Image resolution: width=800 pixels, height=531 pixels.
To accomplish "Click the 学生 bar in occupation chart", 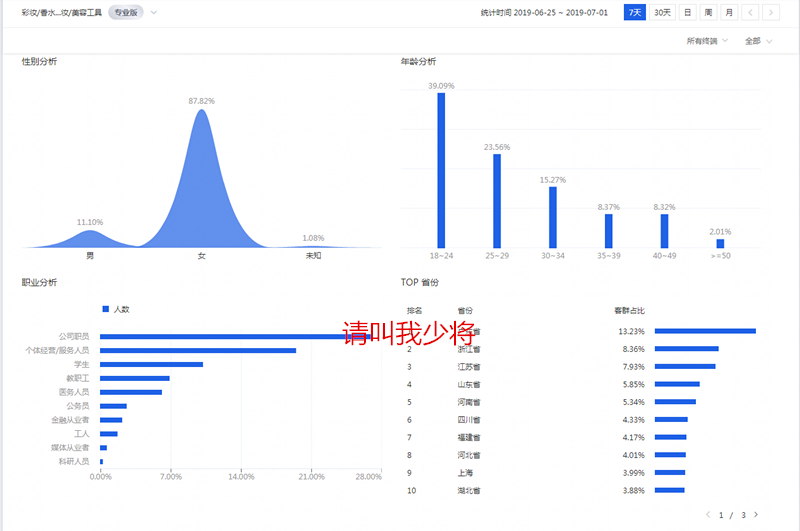I will click(151, 364).
